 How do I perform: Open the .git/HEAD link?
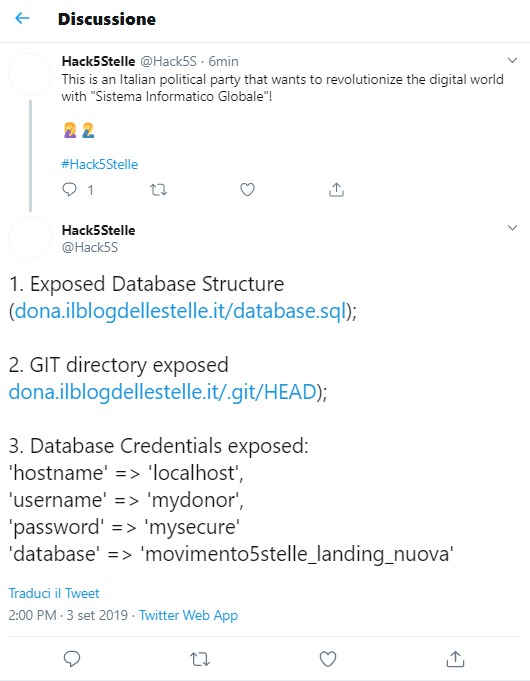point(162,392)
